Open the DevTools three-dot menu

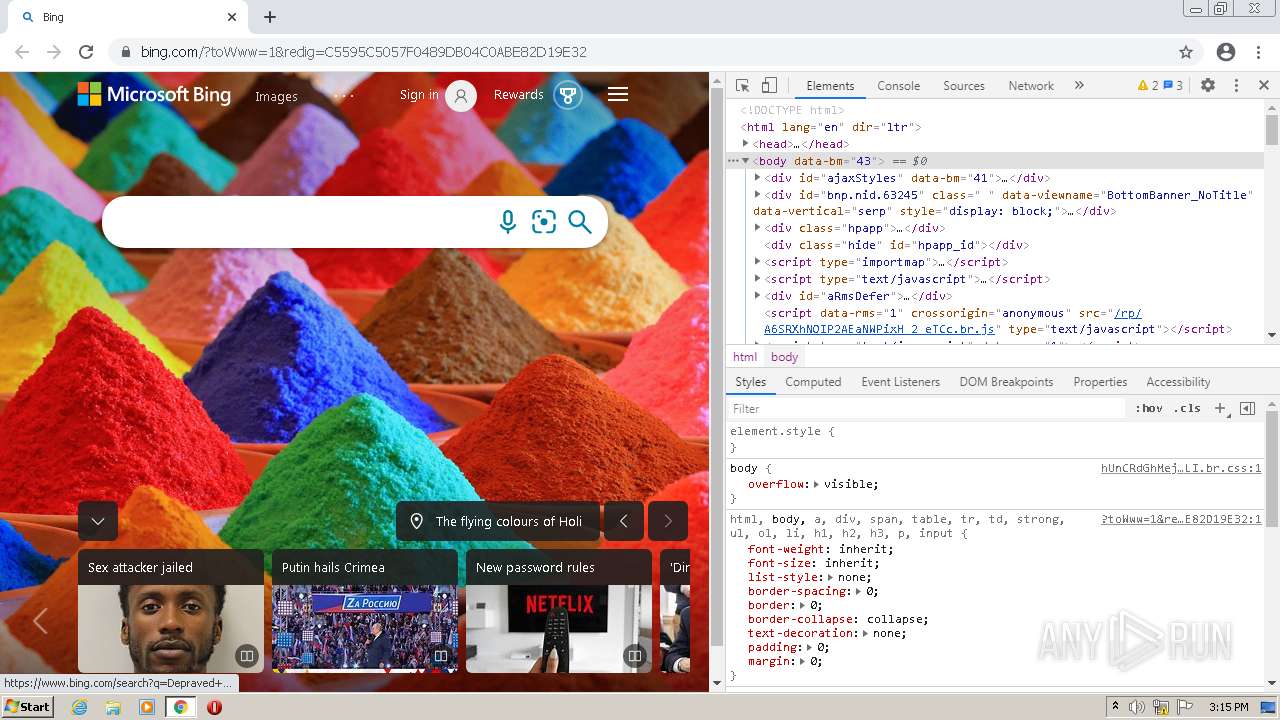tap(1236, 86)
